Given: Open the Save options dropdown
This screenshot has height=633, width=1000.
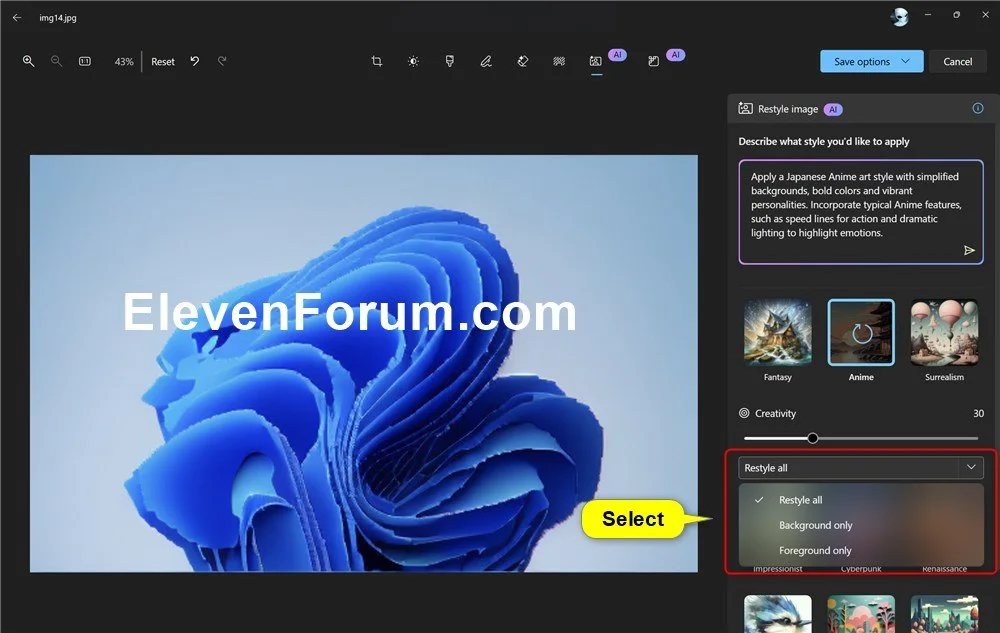Looking at the screenshot, I should pyautogui.click(x=871, y=61).
